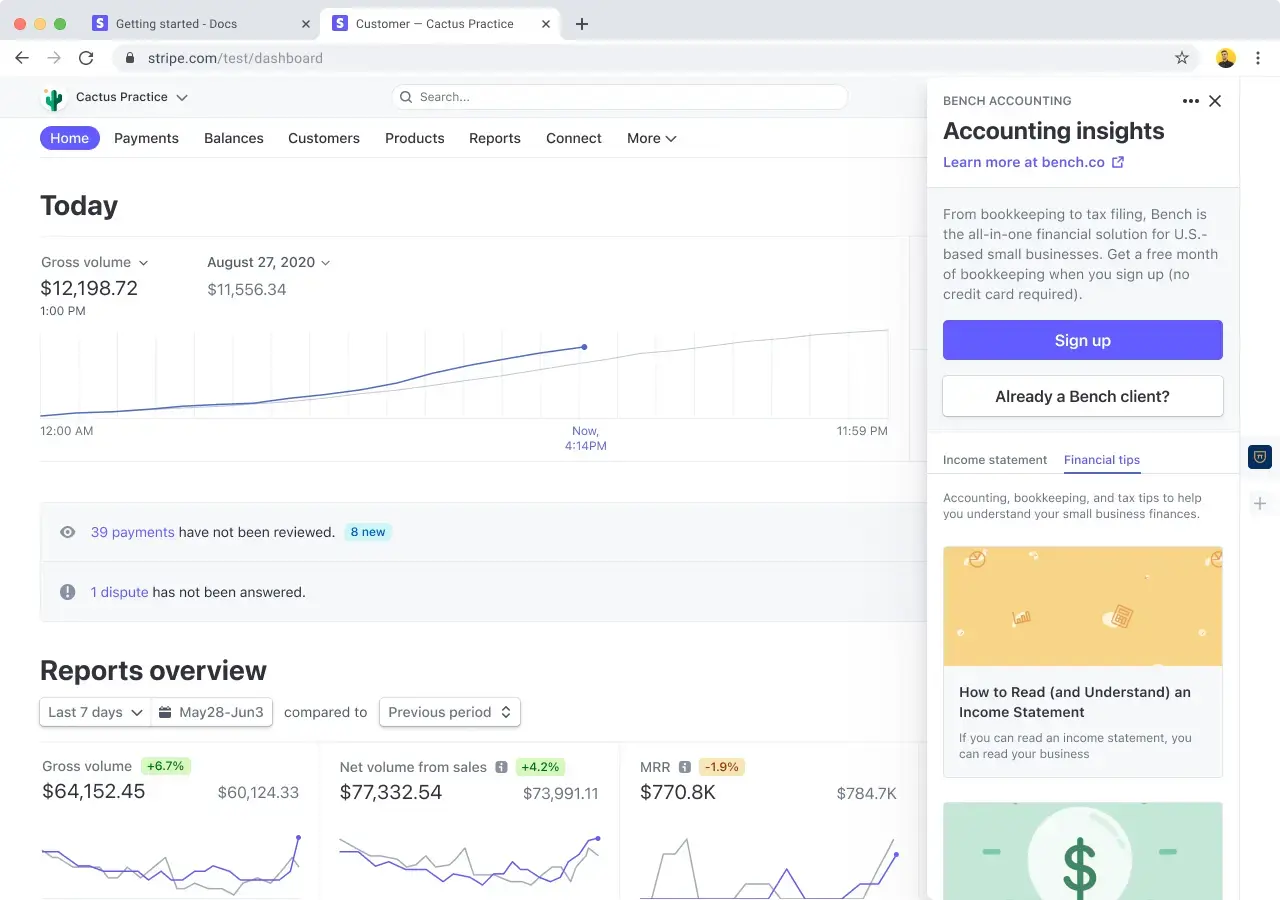This screenshot has height=900, width=1280.
Task: Open the browser profile avatar
Action: (x=1226, y=58)
